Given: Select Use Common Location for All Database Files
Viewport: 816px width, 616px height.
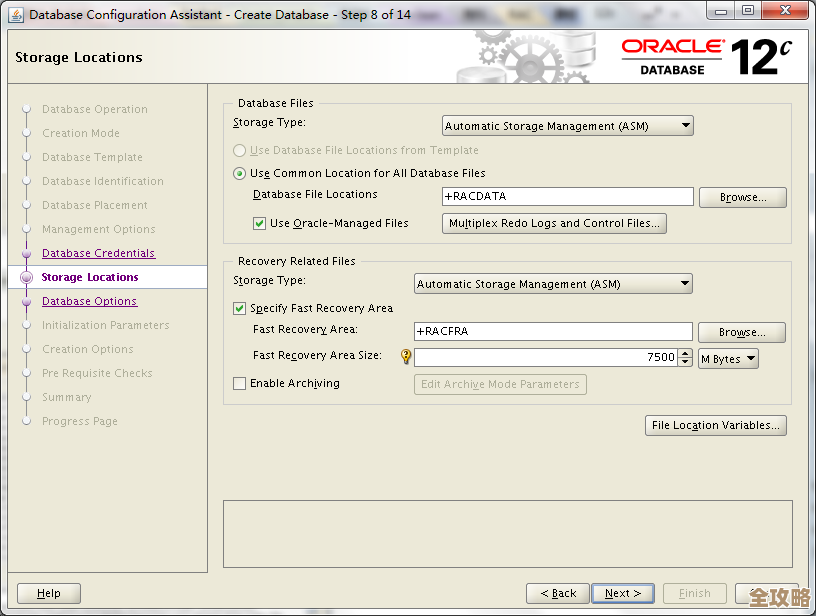Looking at the screenshot, I should tap(239, 172).
